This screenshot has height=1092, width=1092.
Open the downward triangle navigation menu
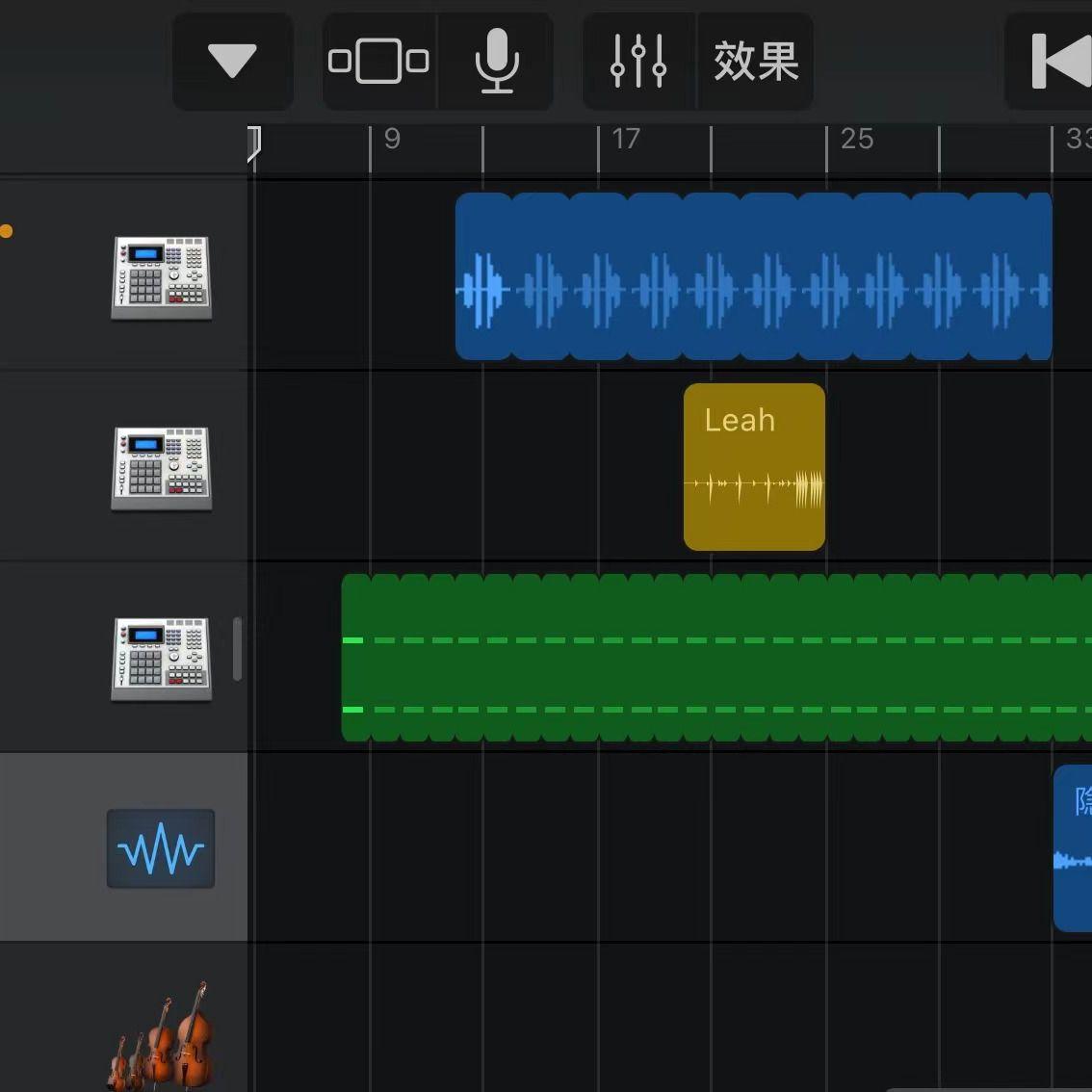[x=232, y=62]
